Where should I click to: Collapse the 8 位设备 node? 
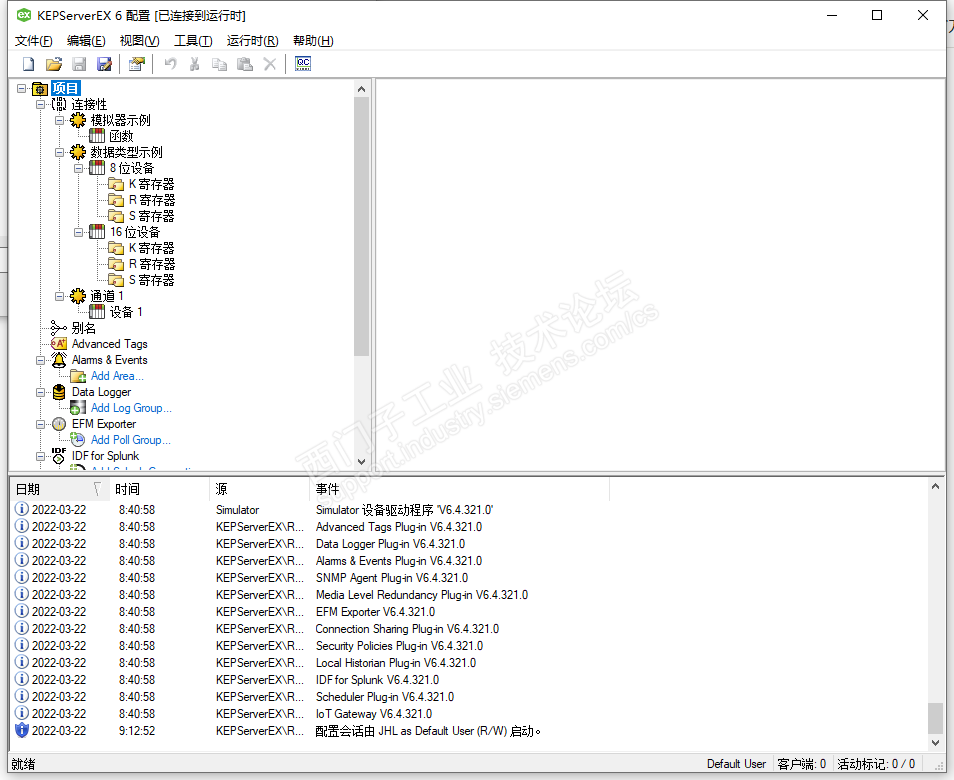78,169
